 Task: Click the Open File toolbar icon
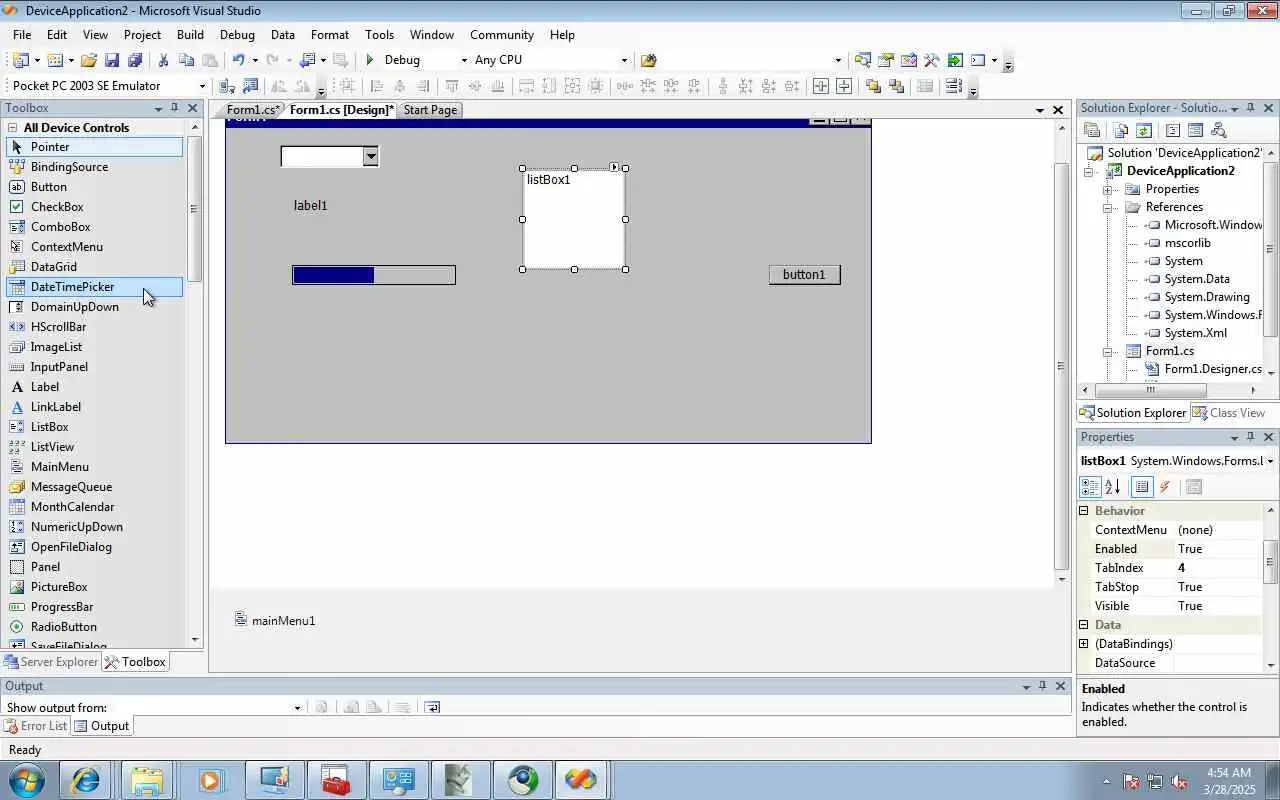click(89, 60)
